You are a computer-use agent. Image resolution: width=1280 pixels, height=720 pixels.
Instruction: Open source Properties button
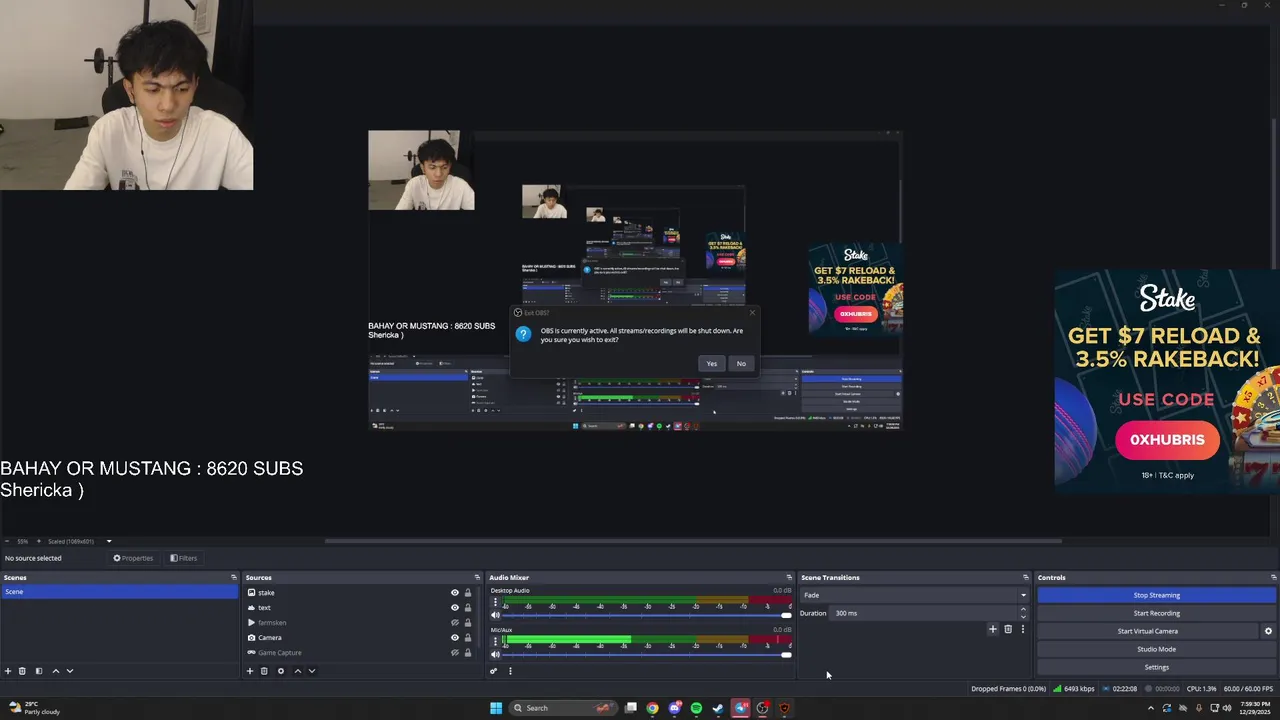click(133, 558)
